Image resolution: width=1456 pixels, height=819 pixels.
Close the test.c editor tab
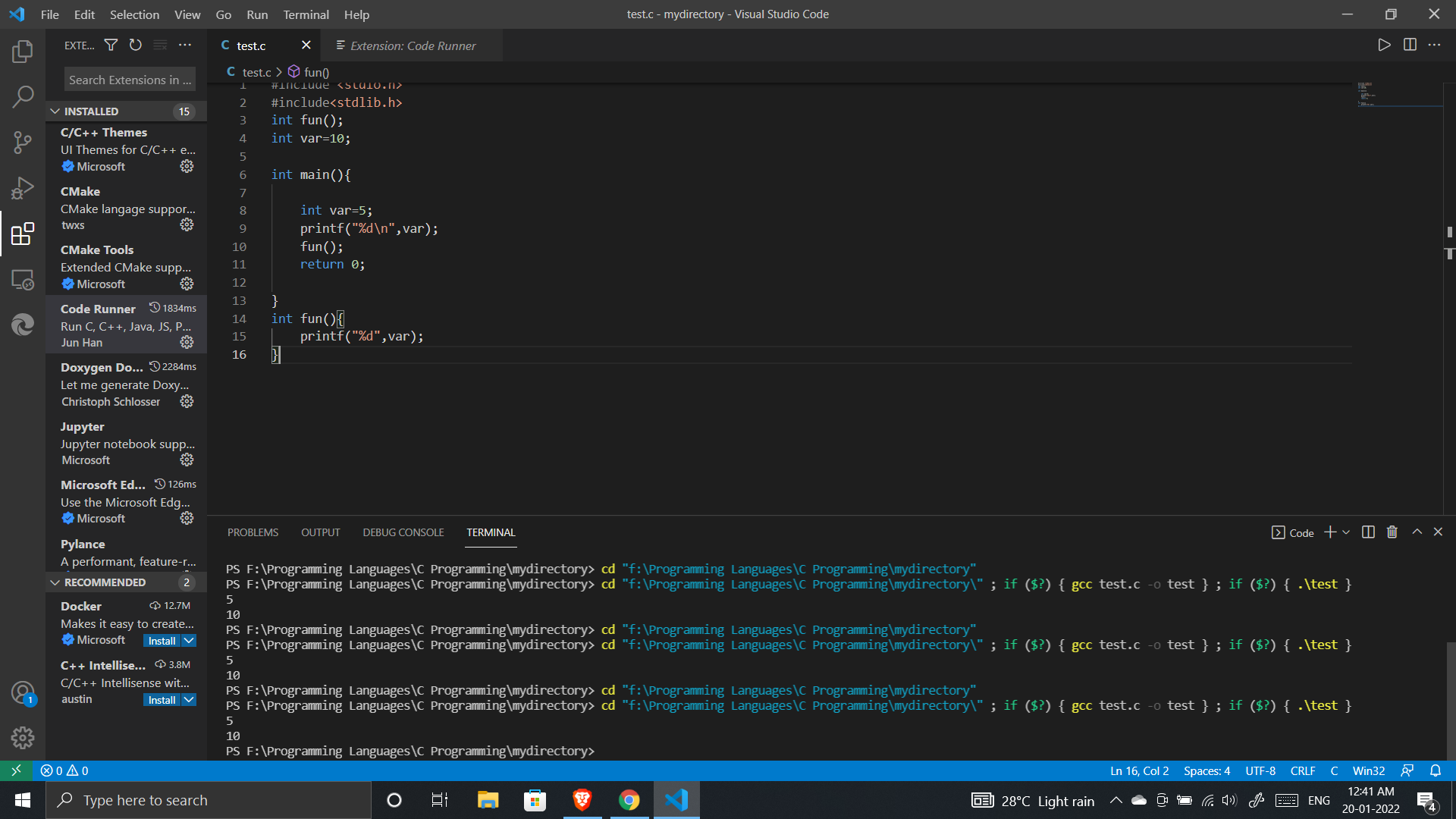306,45
